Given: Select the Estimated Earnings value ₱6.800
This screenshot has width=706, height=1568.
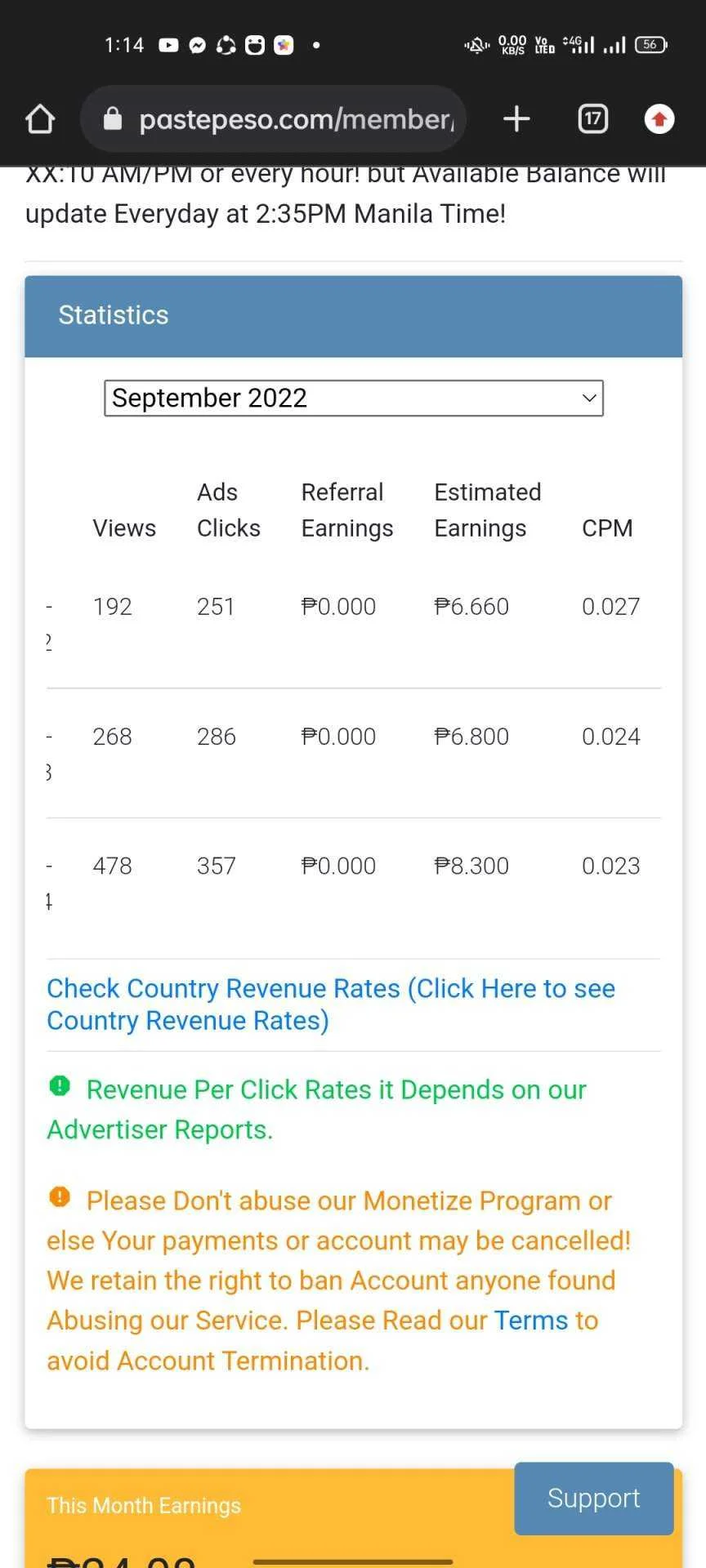Looking at the screenshot, I should 471,737.
